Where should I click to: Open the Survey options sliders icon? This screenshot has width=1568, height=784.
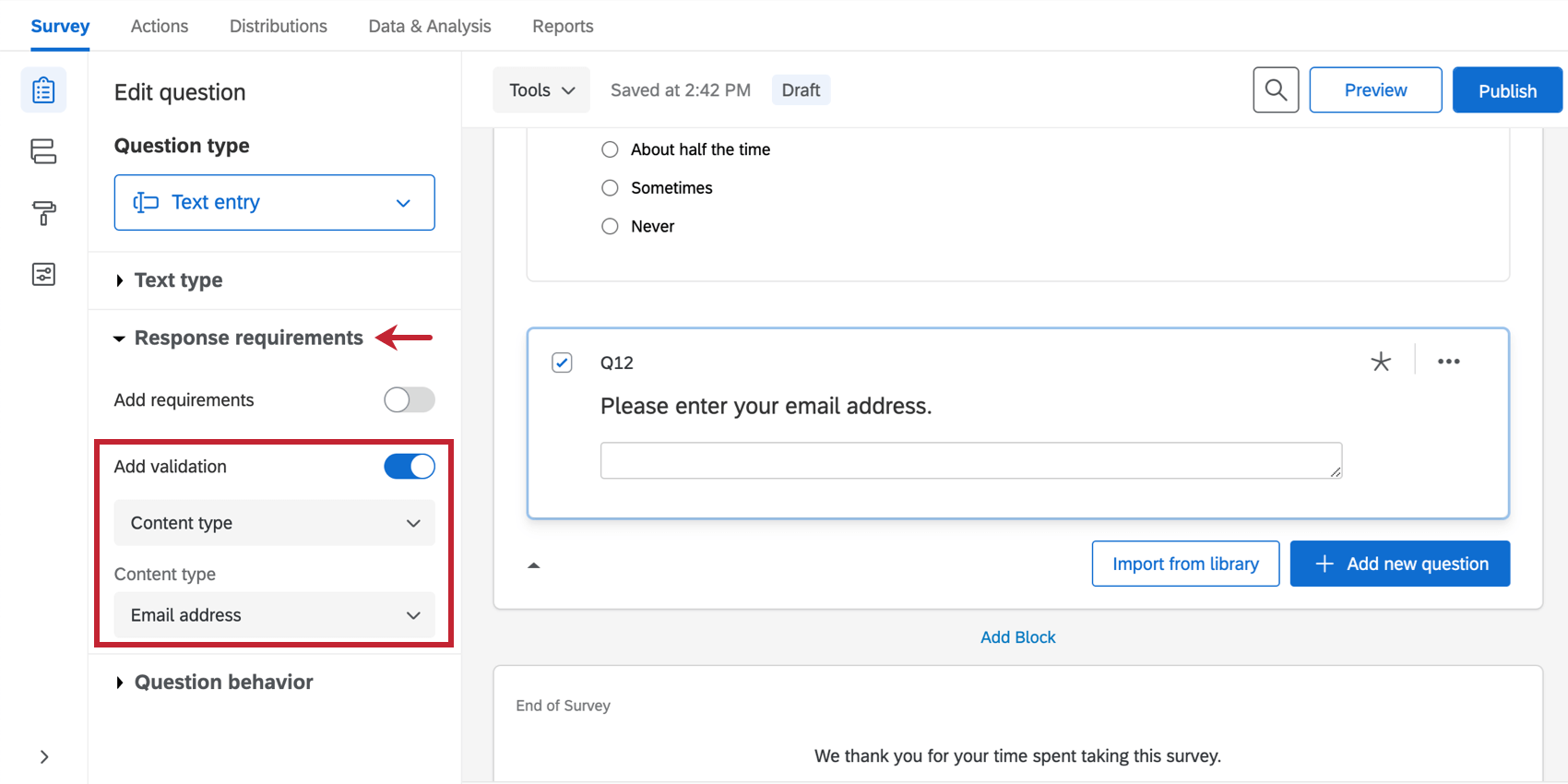click(43, 274)
